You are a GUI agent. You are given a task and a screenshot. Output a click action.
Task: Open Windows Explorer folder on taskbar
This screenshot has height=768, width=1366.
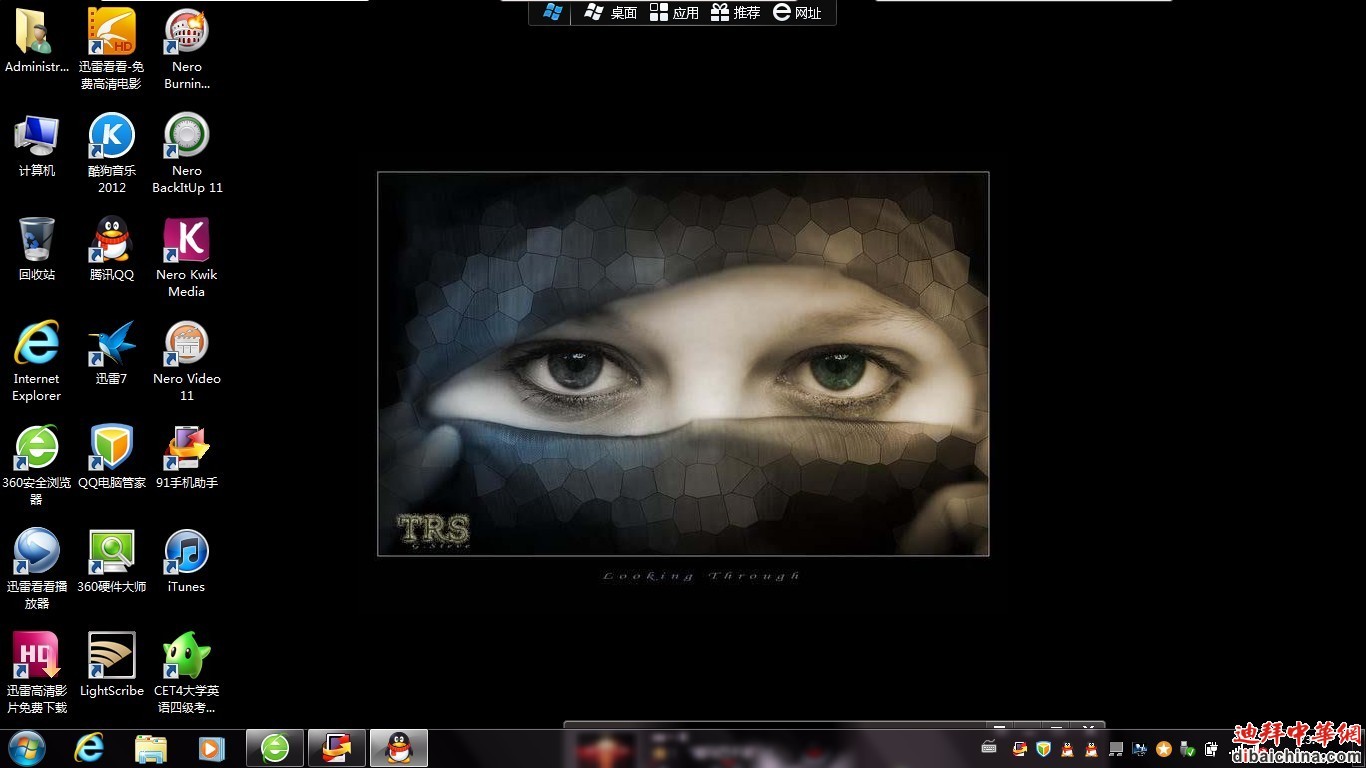click(x=151, y=748)
